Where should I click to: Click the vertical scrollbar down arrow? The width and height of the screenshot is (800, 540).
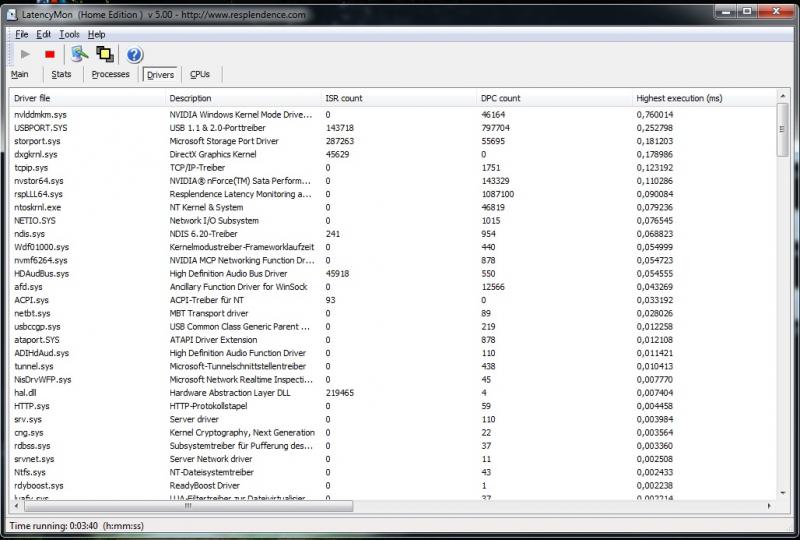point(783,491)
